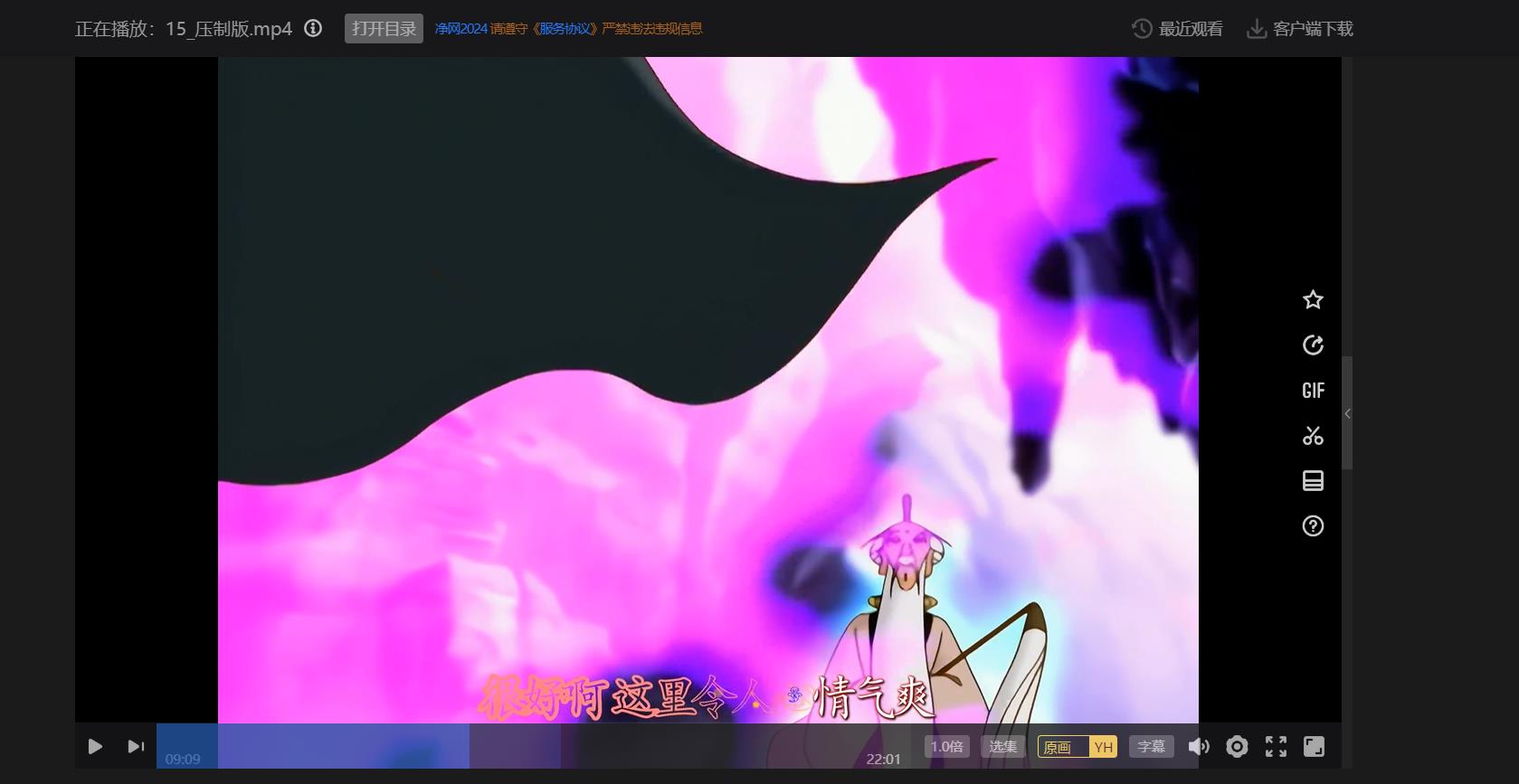The image size is (1519, 784).
Task: Create a GIF from video
Action: (x=1313, y=390)
